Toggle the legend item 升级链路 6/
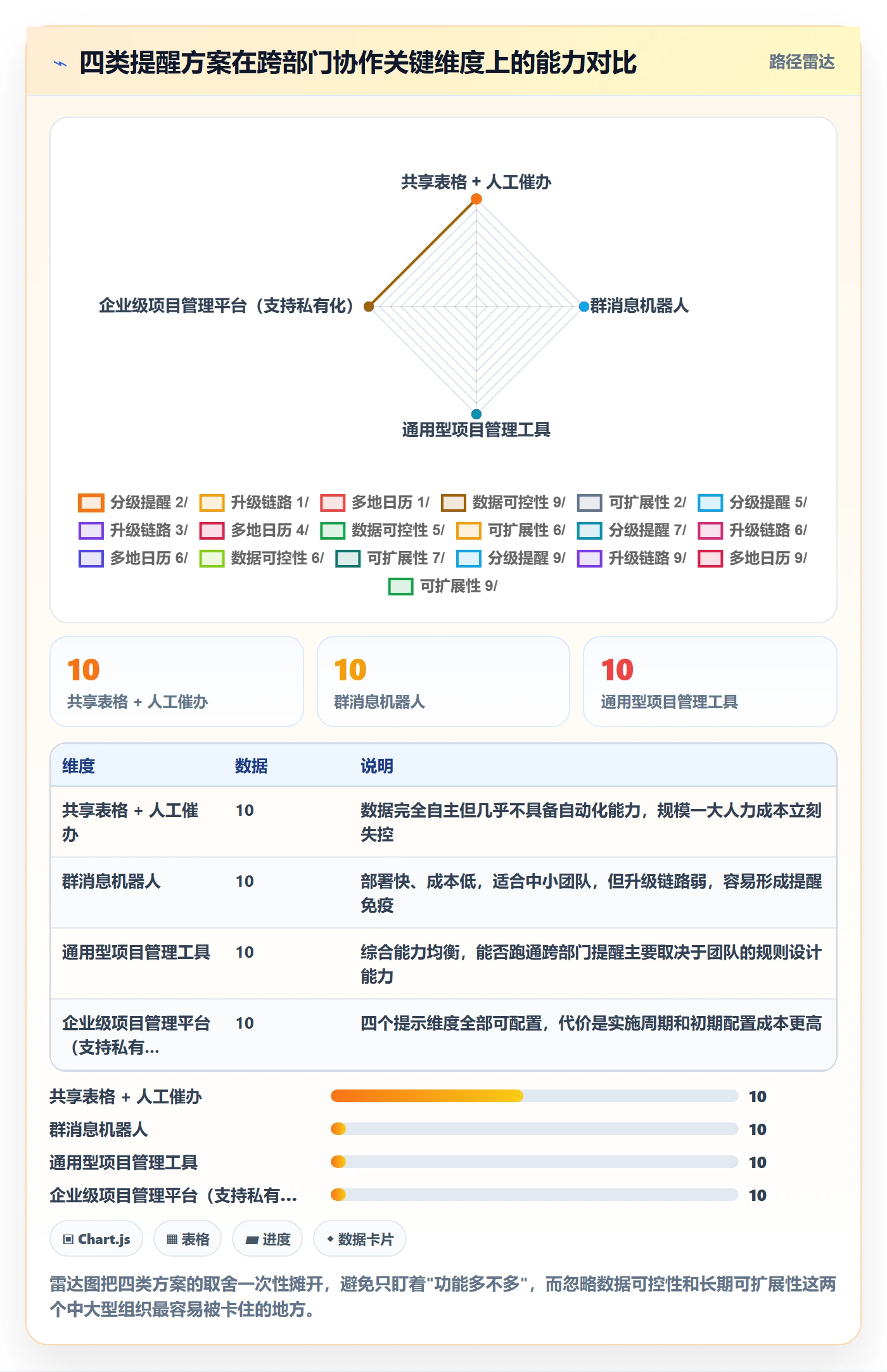This screenshot has height=1372, width=887. (x=753, y=530)
